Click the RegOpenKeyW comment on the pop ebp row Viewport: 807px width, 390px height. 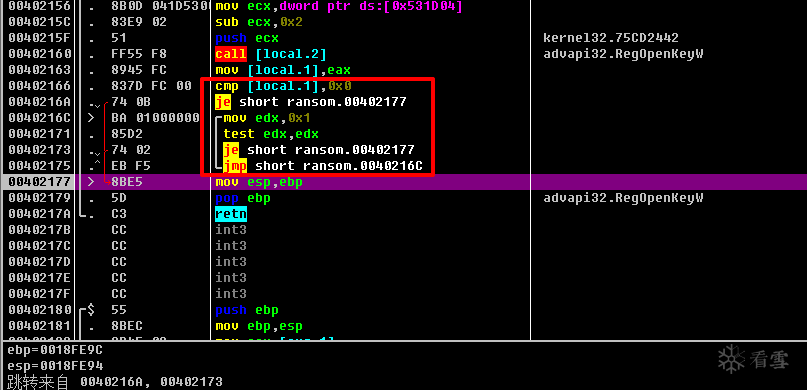(623, 198)
